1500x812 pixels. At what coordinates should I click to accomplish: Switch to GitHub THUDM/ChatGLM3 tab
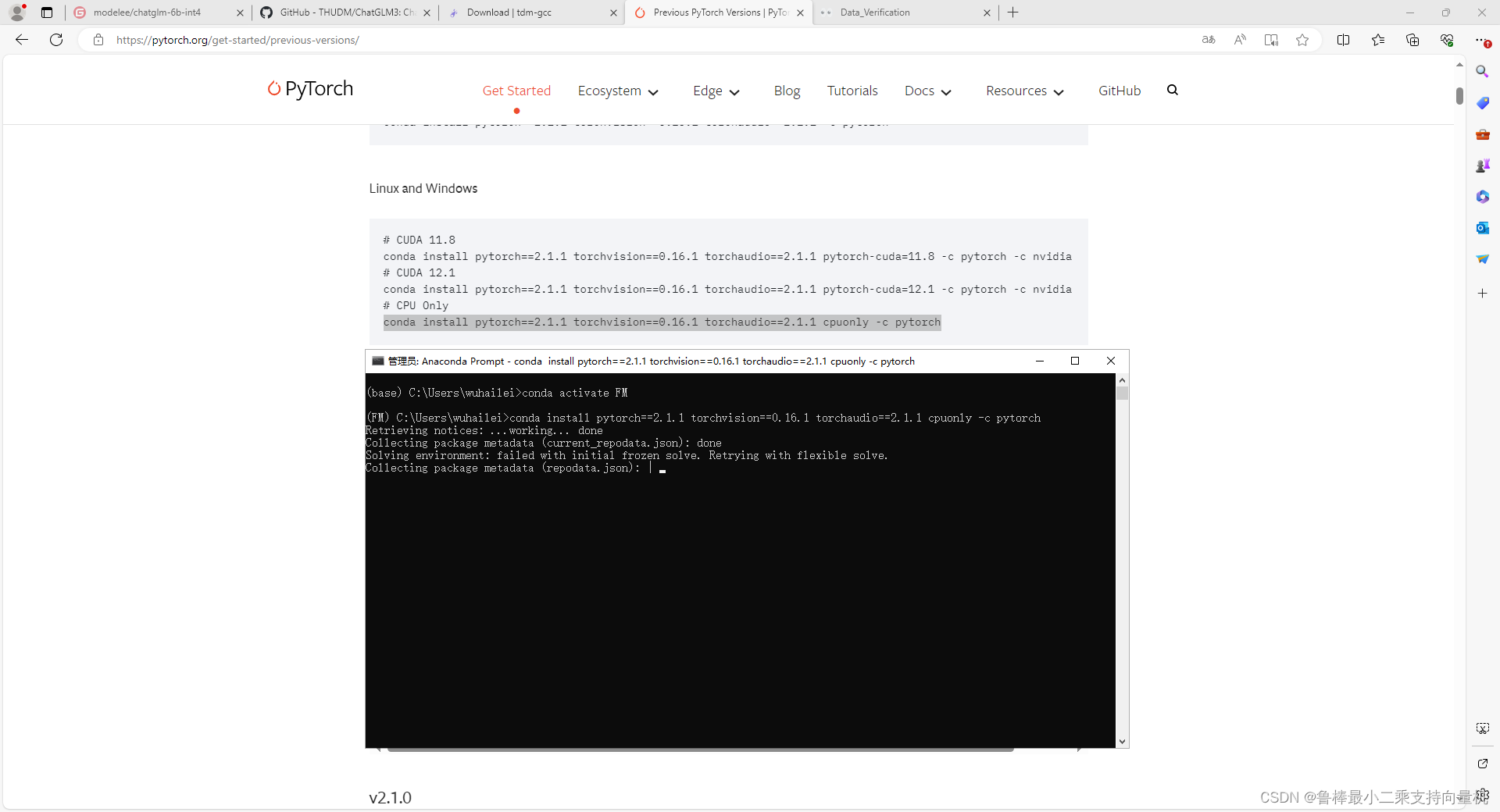pyautogui.click(x=344, y=12)
